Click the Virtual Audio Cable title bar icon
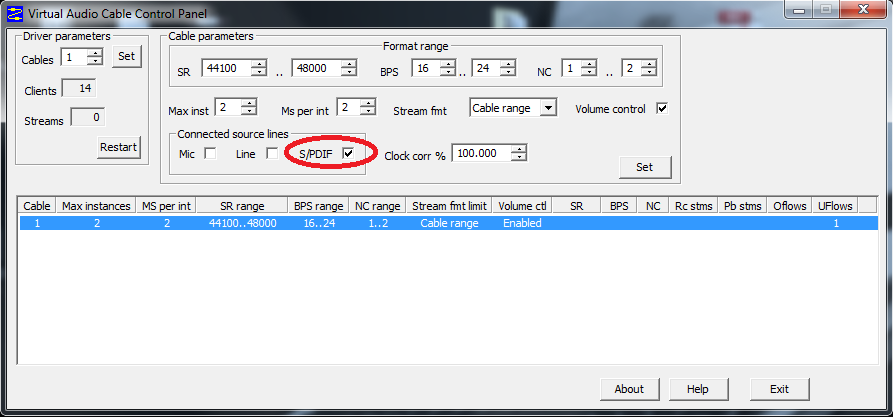Image resolution: width=893 pixels, height=417 pixels. 14,13
